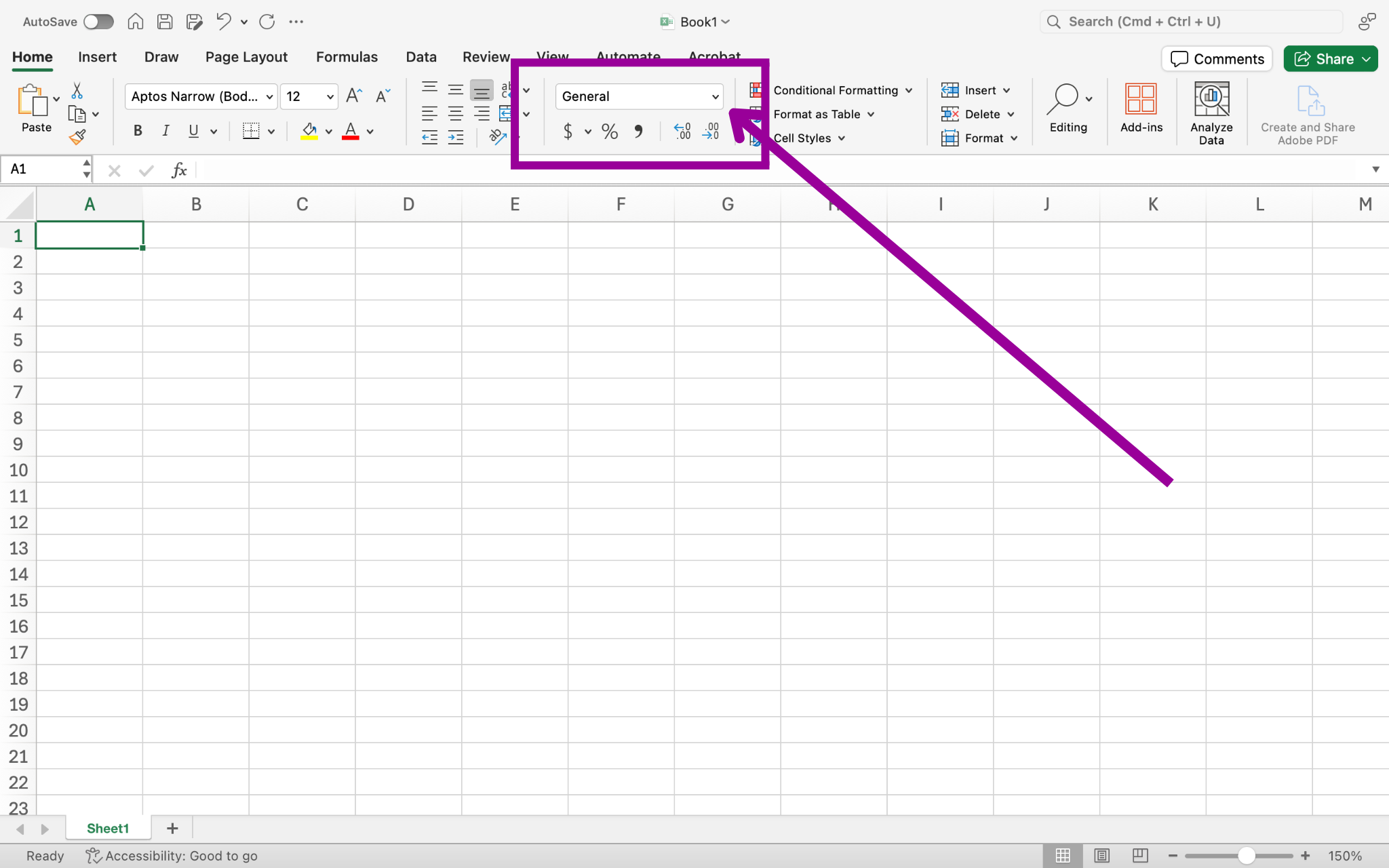Switch to Page Layout view in status bar
1389x868 pixels.
click(x=1101, y=856)
